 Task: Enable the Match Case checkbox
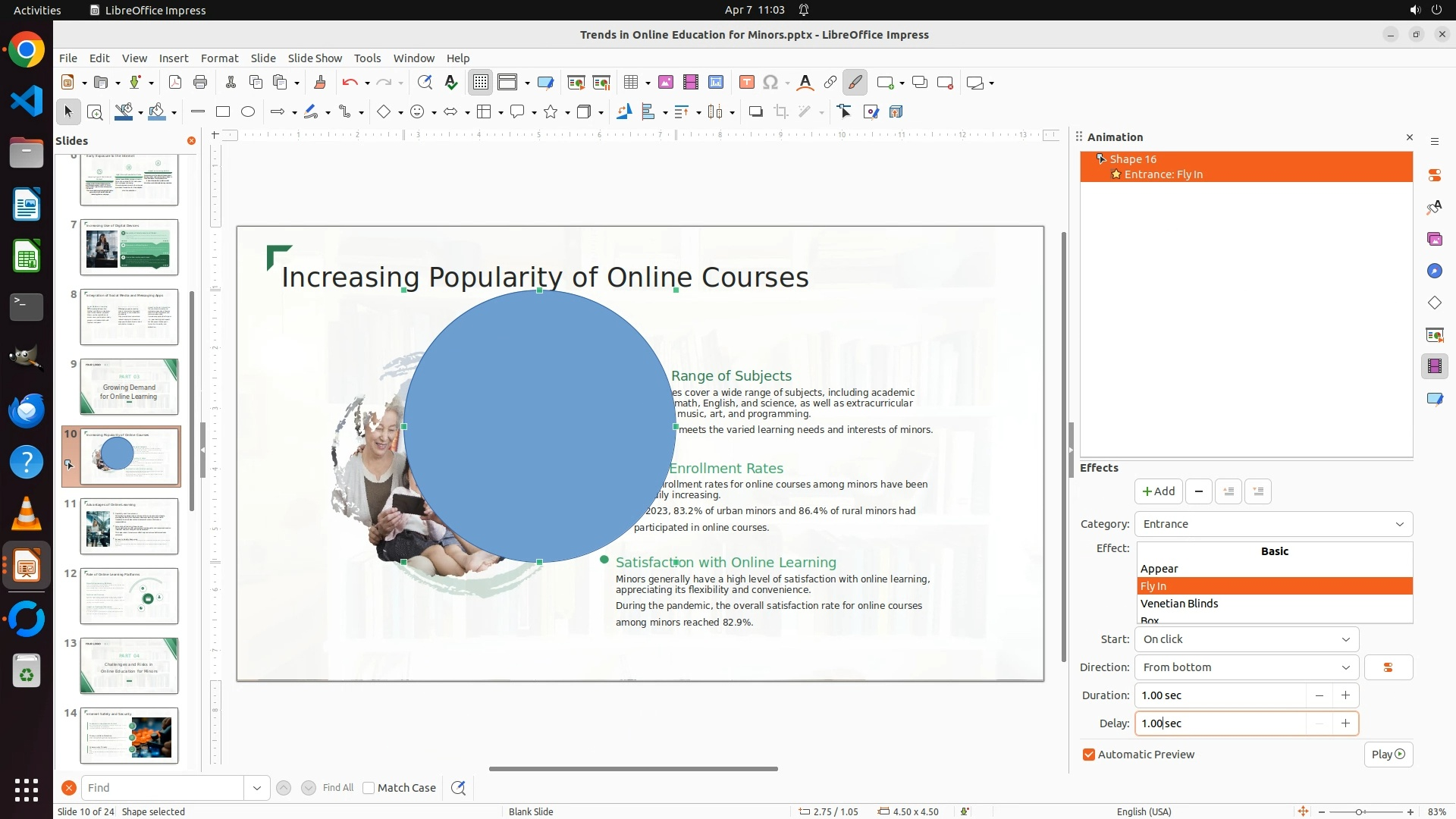[x=369, y=788]
